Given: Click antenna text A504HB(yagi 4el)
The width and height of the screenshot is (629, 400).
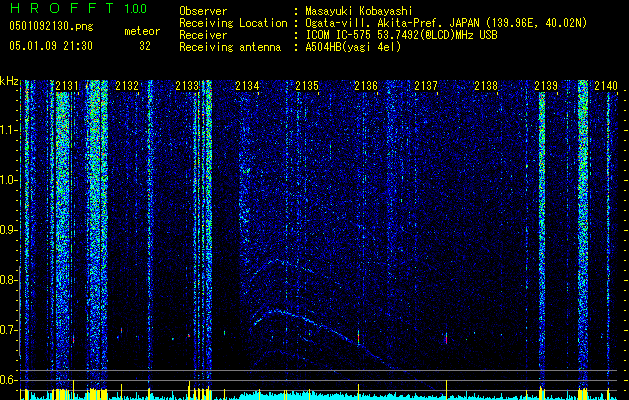Looking at the screenshot, I should 353,47.
